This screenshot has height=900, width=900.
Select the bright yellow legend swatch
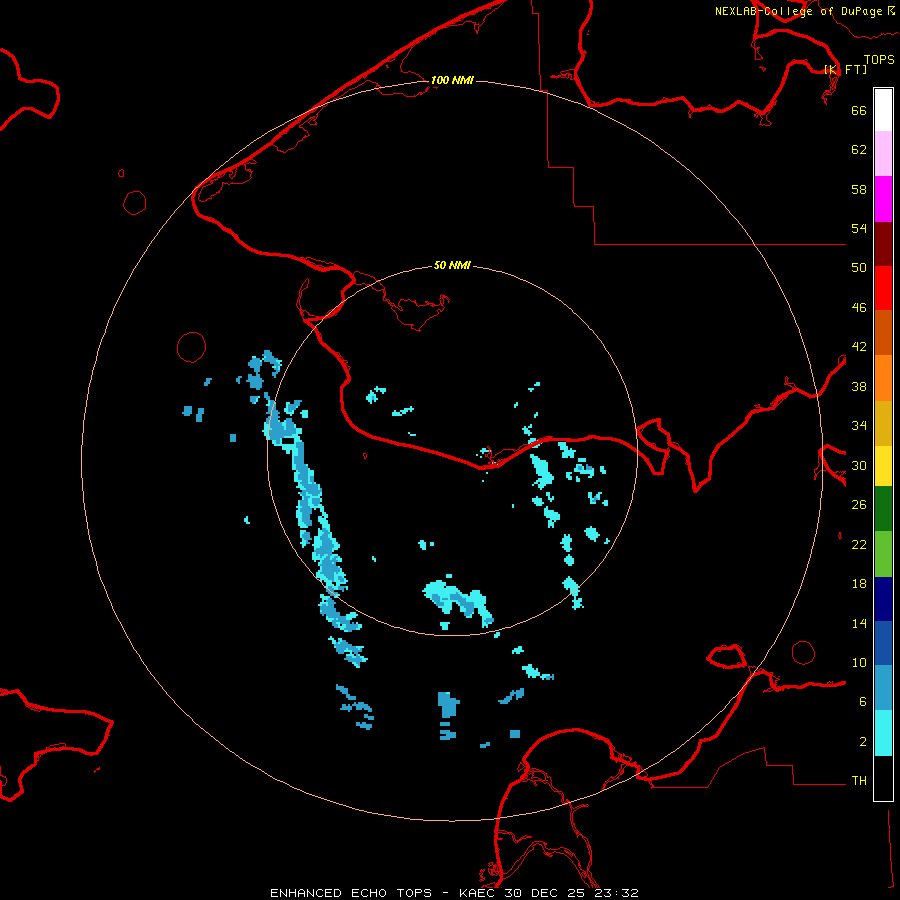point(883,465)
